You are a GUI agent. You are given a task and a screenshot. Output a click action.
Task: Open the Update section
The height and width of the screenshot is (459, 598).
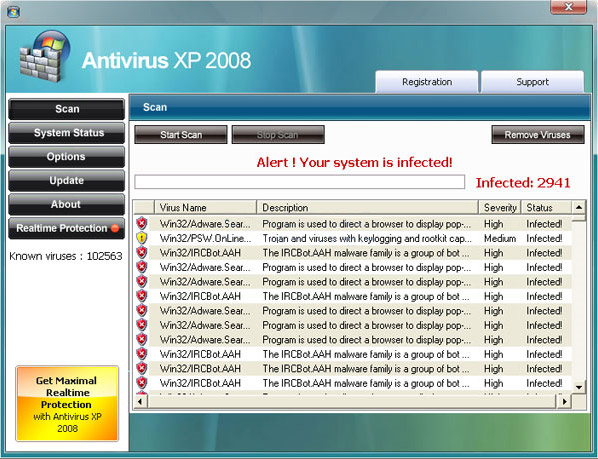pyautogui.click(x=67, y=180)
